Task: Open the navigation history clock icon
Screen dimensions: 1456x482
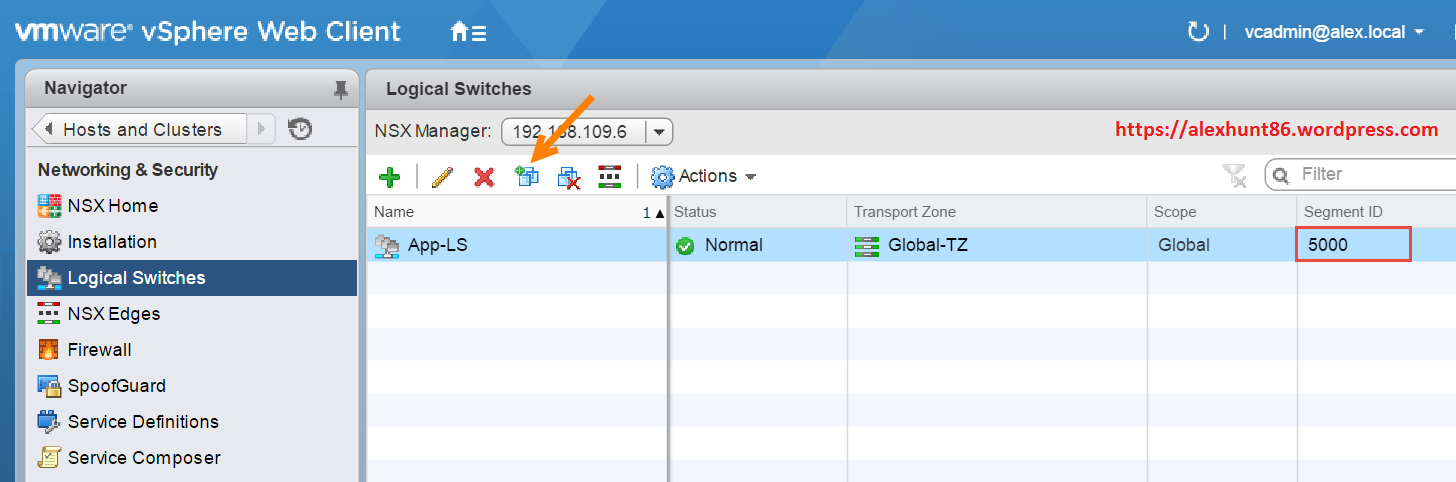Action: click(300, 129)
